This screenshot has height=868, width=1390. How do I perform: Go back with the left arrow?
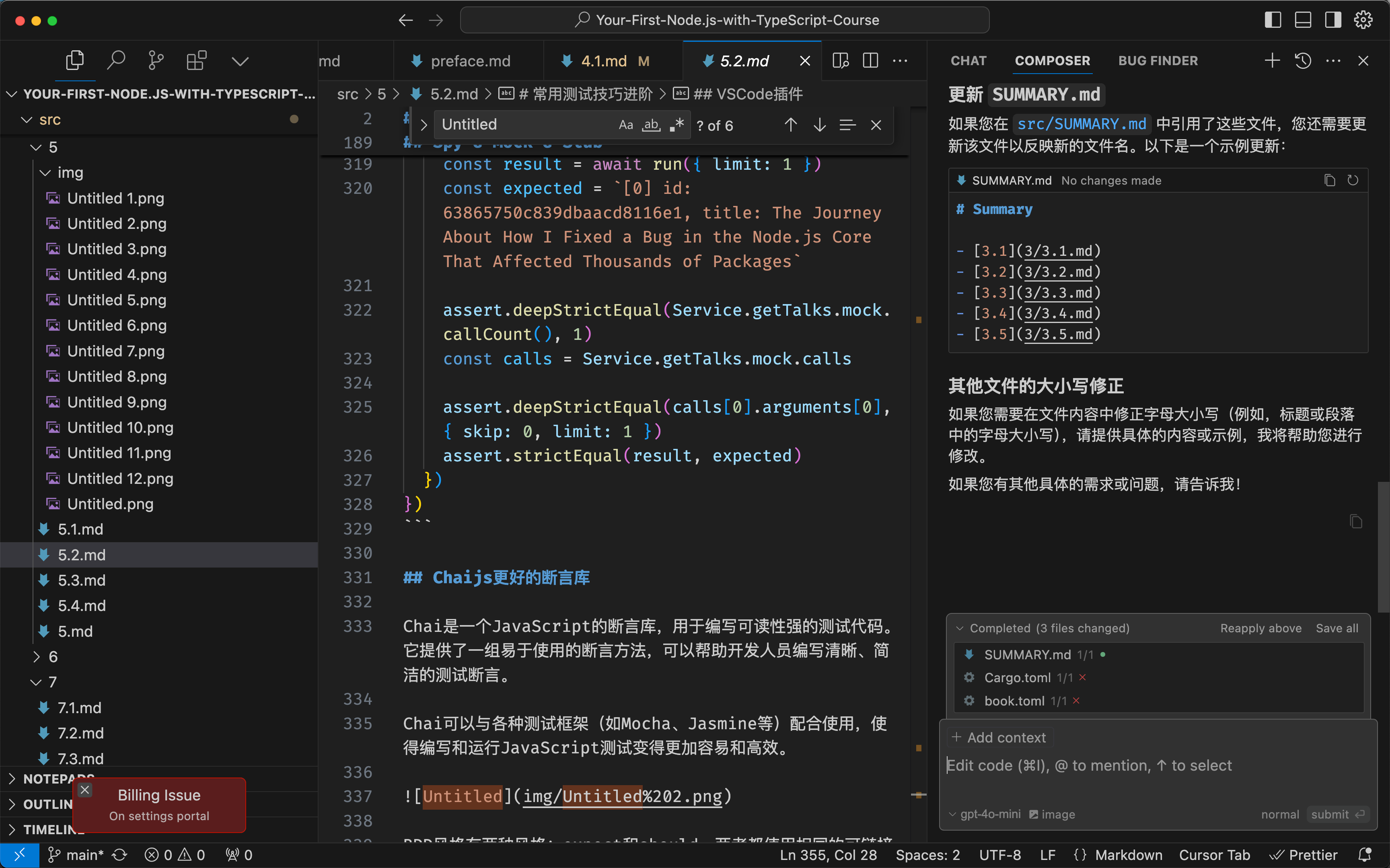(406, 20)
